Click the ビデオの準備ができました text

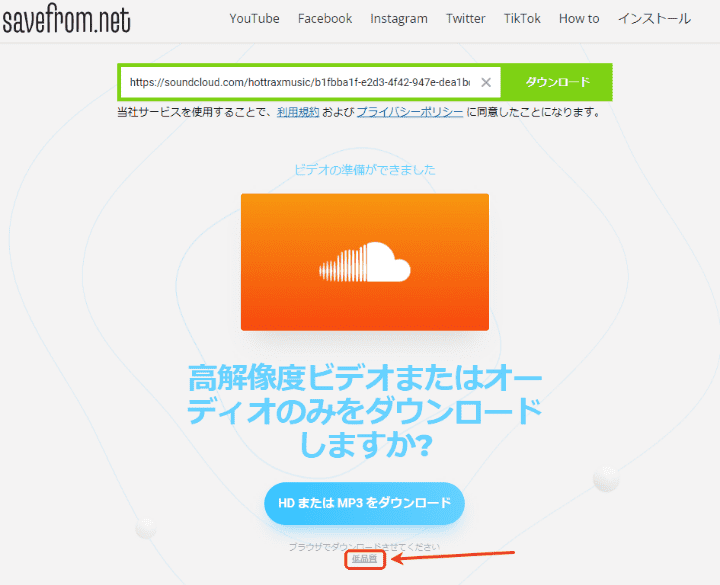tap(365, 170)
